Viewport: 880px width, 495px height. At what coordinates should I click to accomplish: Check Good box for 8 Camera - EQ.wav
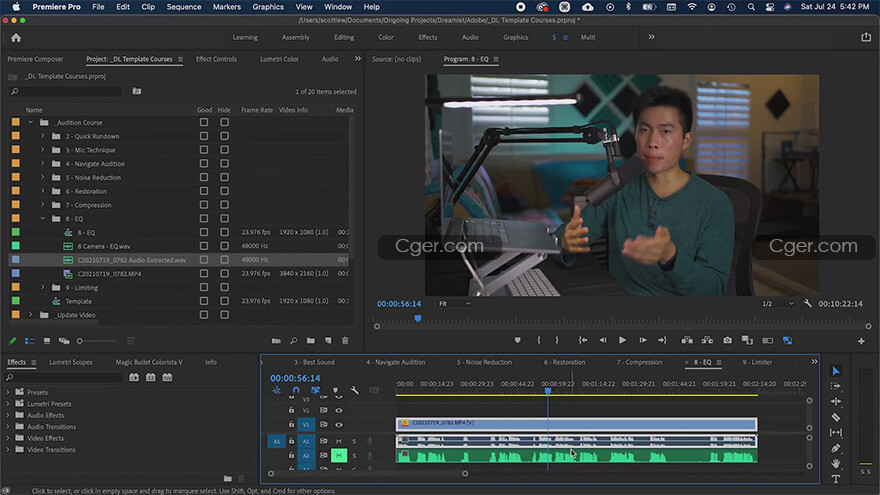coord(204,246)
